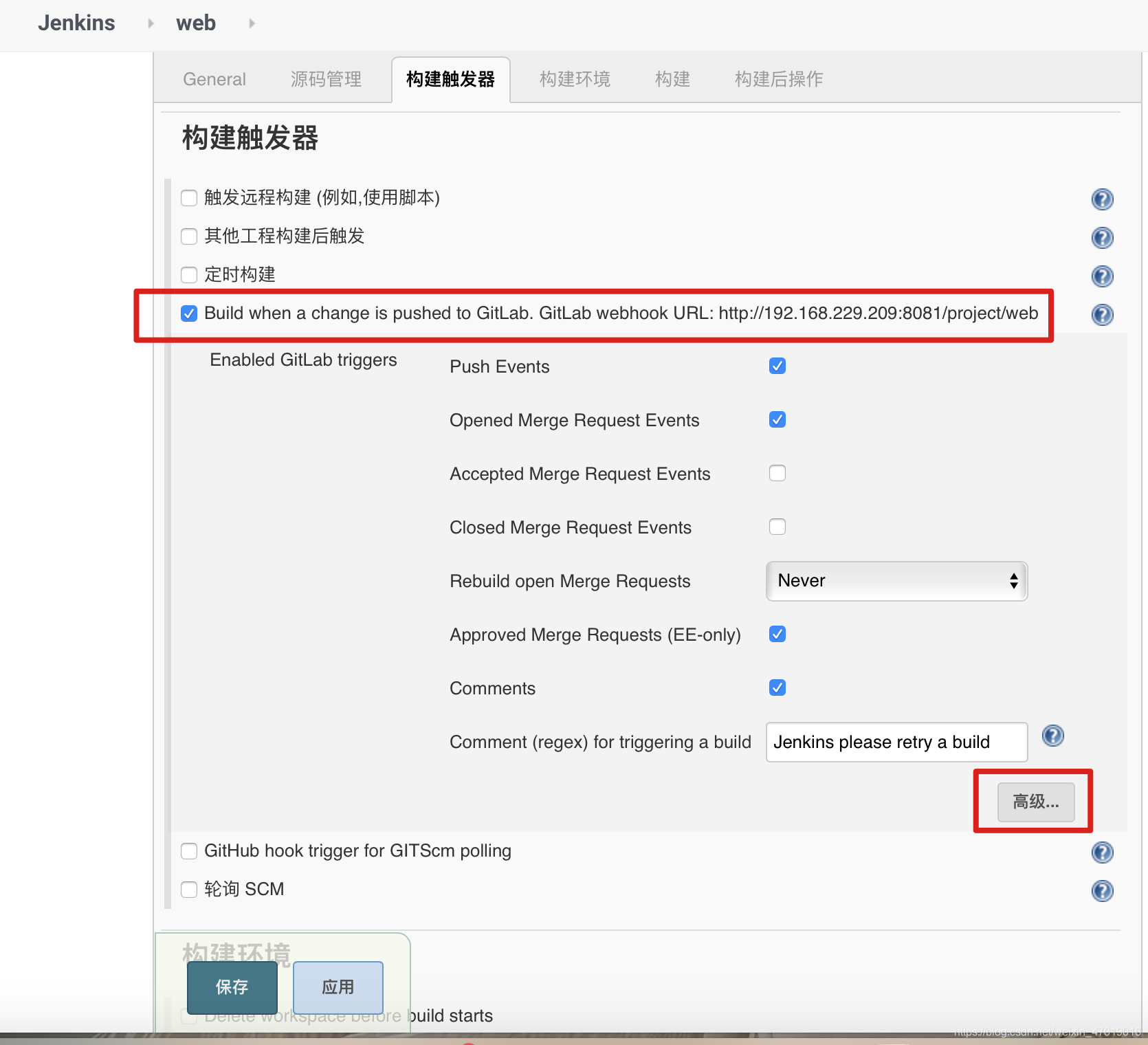1148x1045 pixels.
Task: Switch to 构建环境 tab
Action: tap(575, 79)
